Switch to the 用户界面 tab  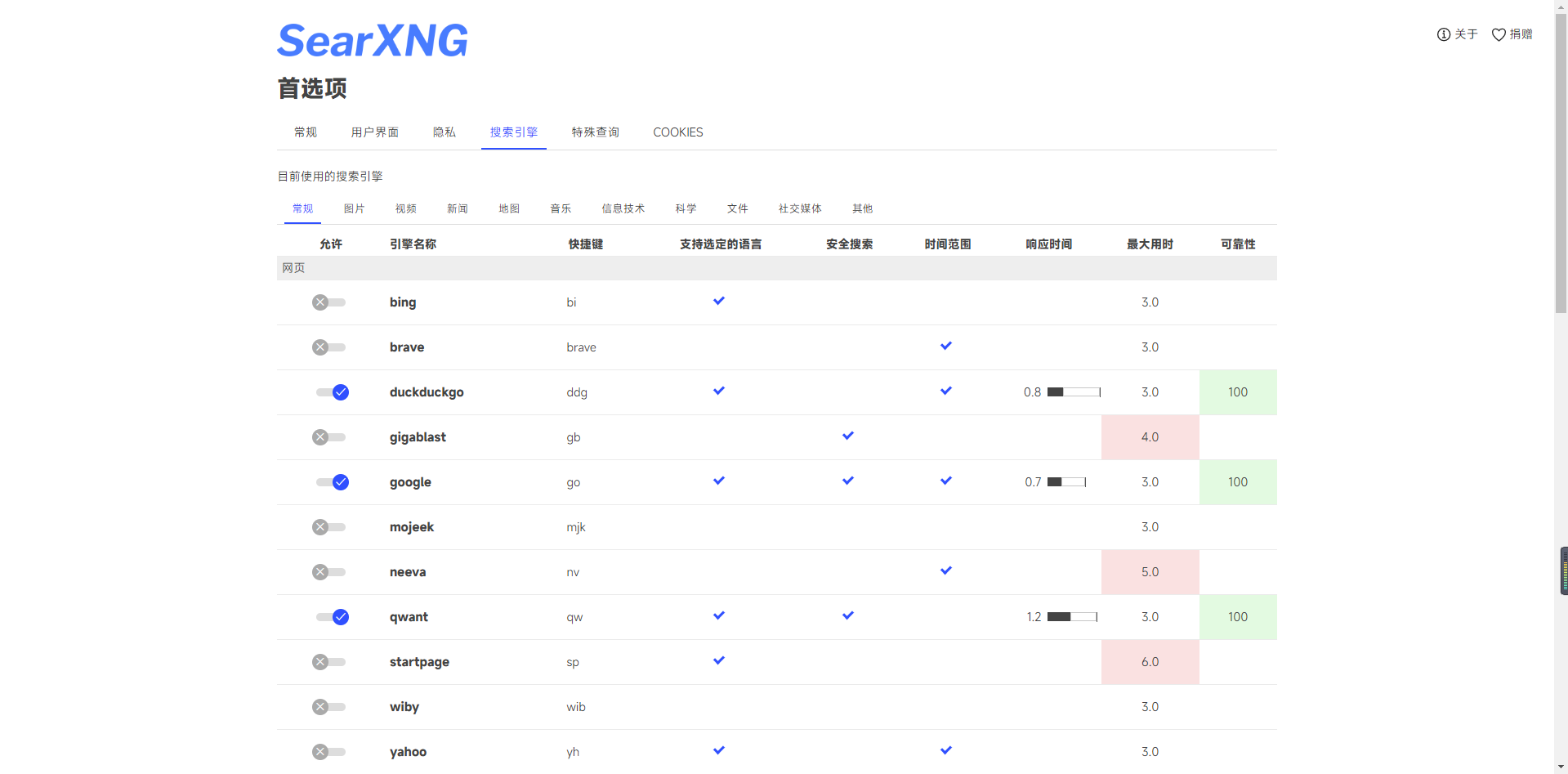coord(375,132)
